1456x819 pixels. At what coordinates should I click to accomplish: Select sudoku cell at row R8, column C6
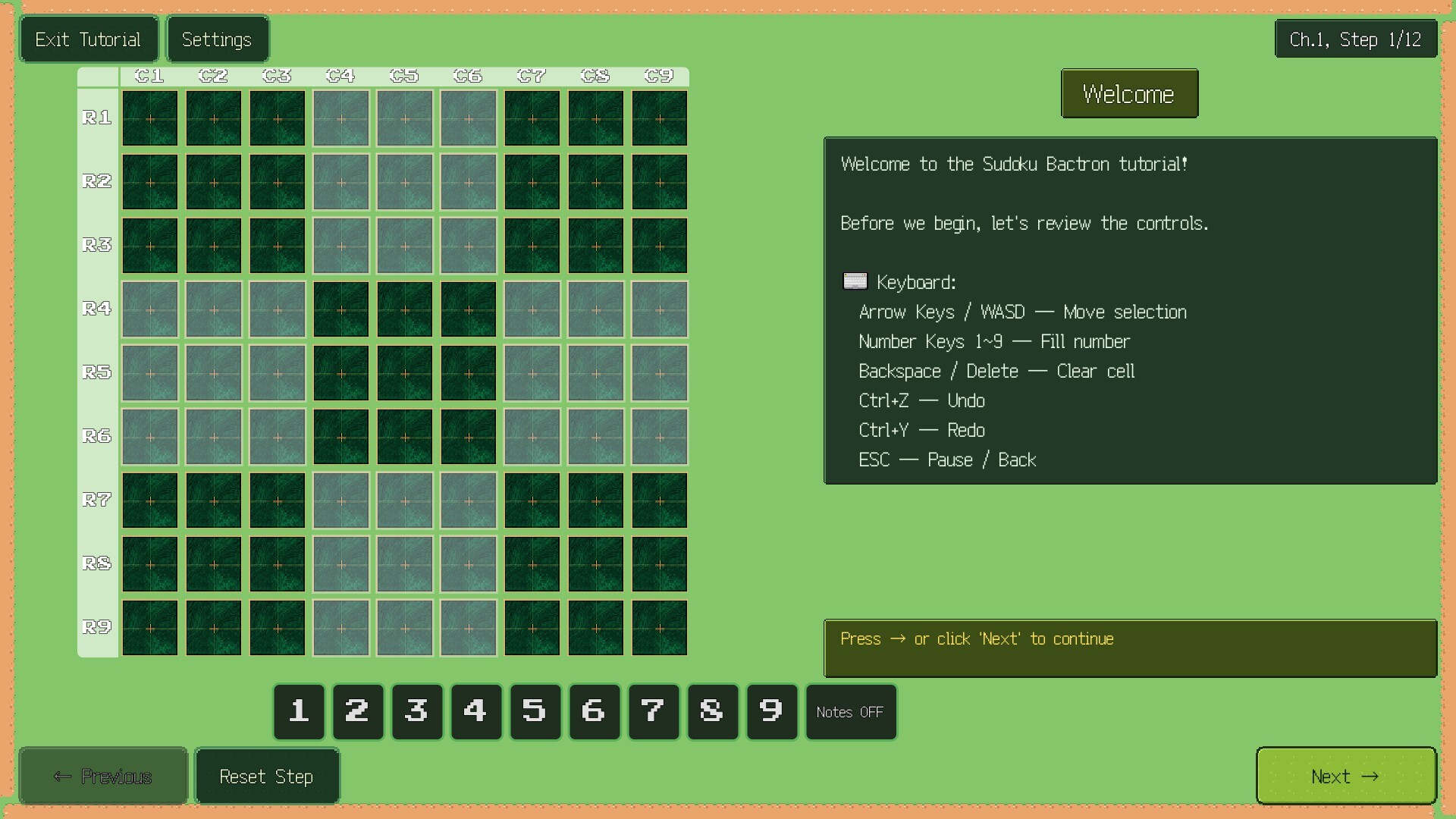[469, 564]
